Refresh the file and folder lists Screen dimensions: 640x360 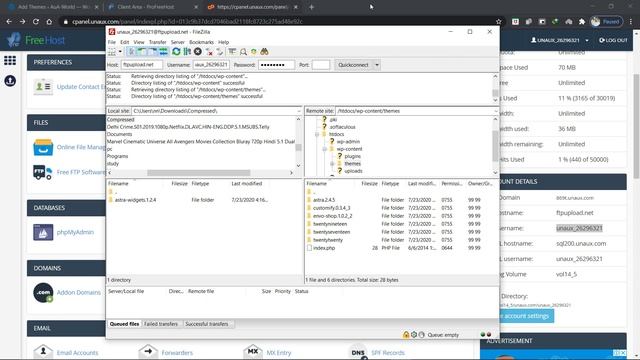pyautogui.click(x=176, y=52)
